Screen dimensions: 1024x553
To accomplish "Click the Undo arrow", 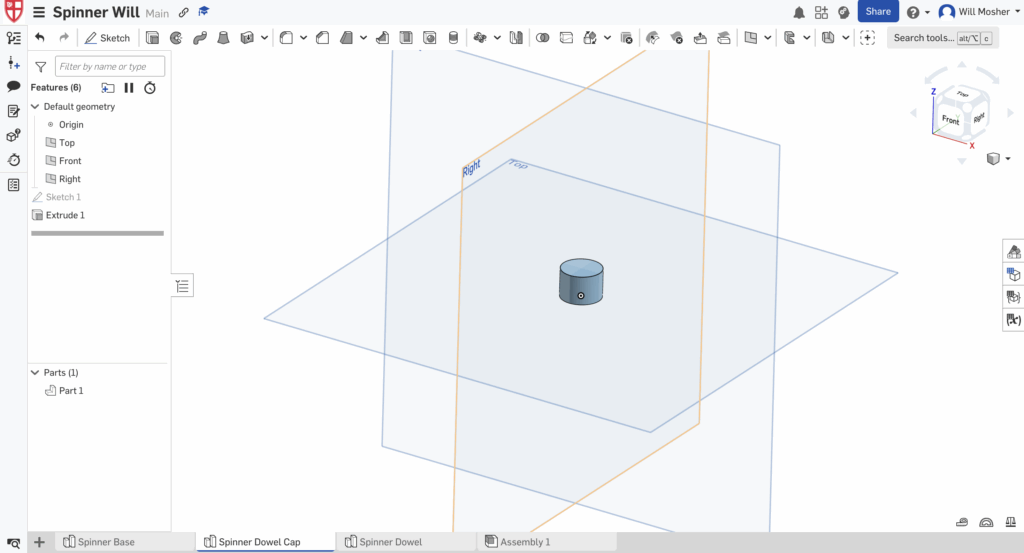I will pos(40,38).
